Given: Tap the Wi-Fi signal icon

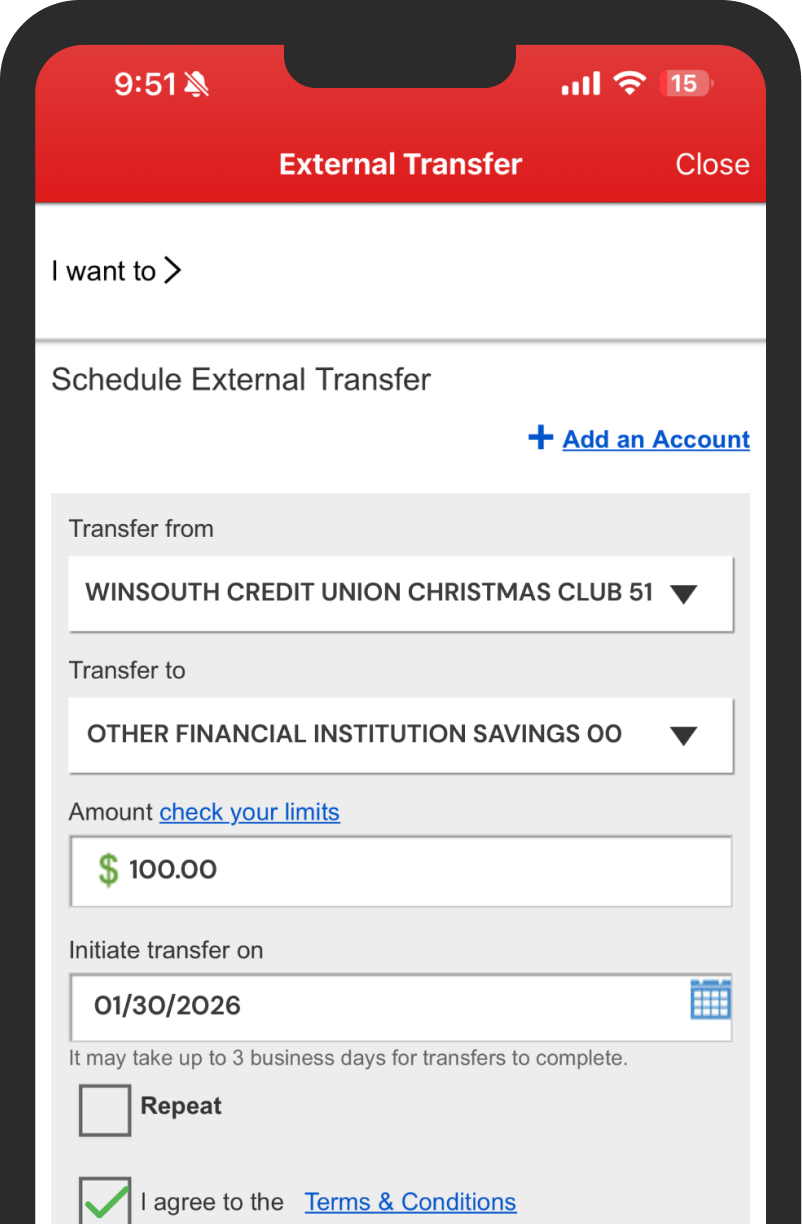Looking at the screenshot, I should (x=630, y=84).
